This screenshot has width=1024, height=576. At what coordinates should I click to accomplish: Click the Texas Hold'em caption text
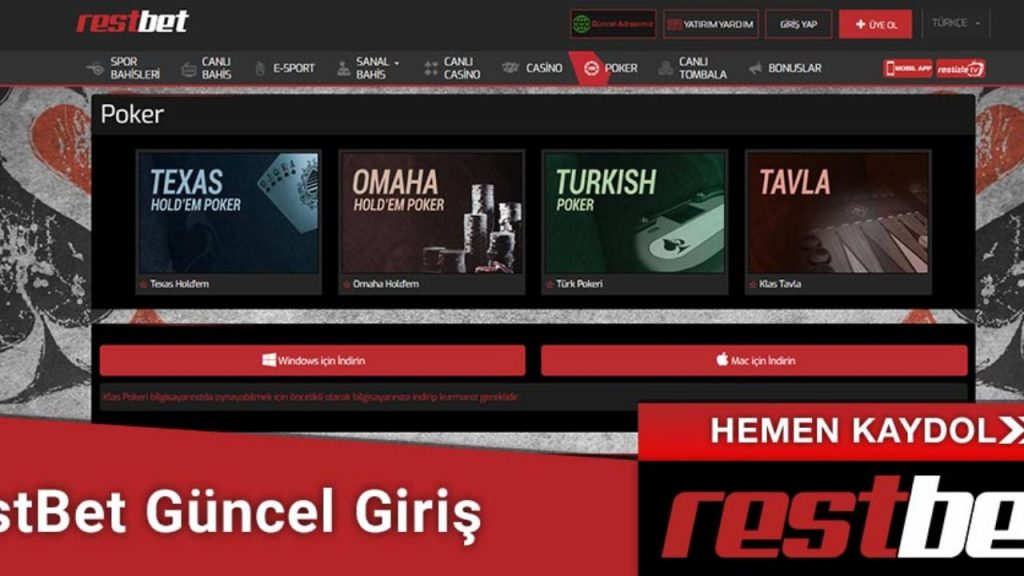click(180, 284)
